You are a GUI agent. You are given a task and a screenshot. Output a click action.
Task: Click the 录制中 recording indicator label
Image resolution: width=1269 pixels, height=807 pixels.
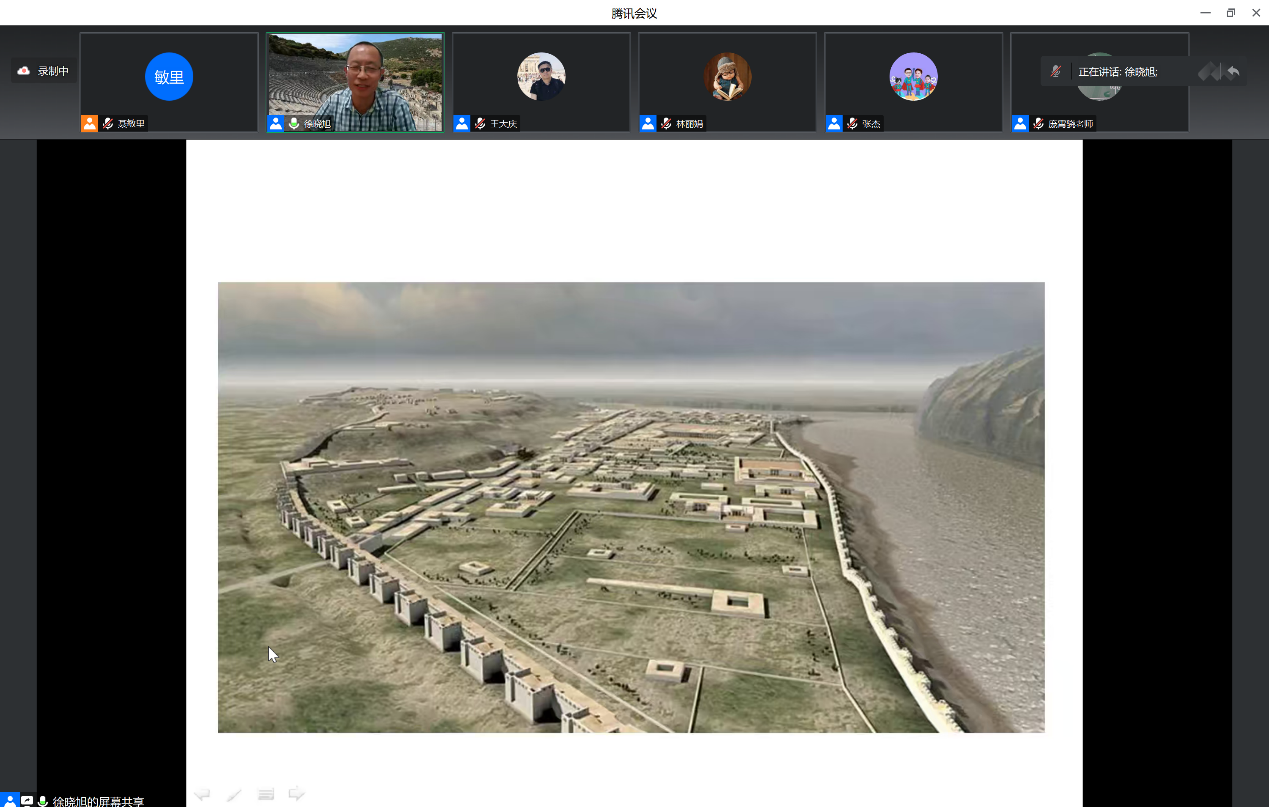click(x=53, y=71)
